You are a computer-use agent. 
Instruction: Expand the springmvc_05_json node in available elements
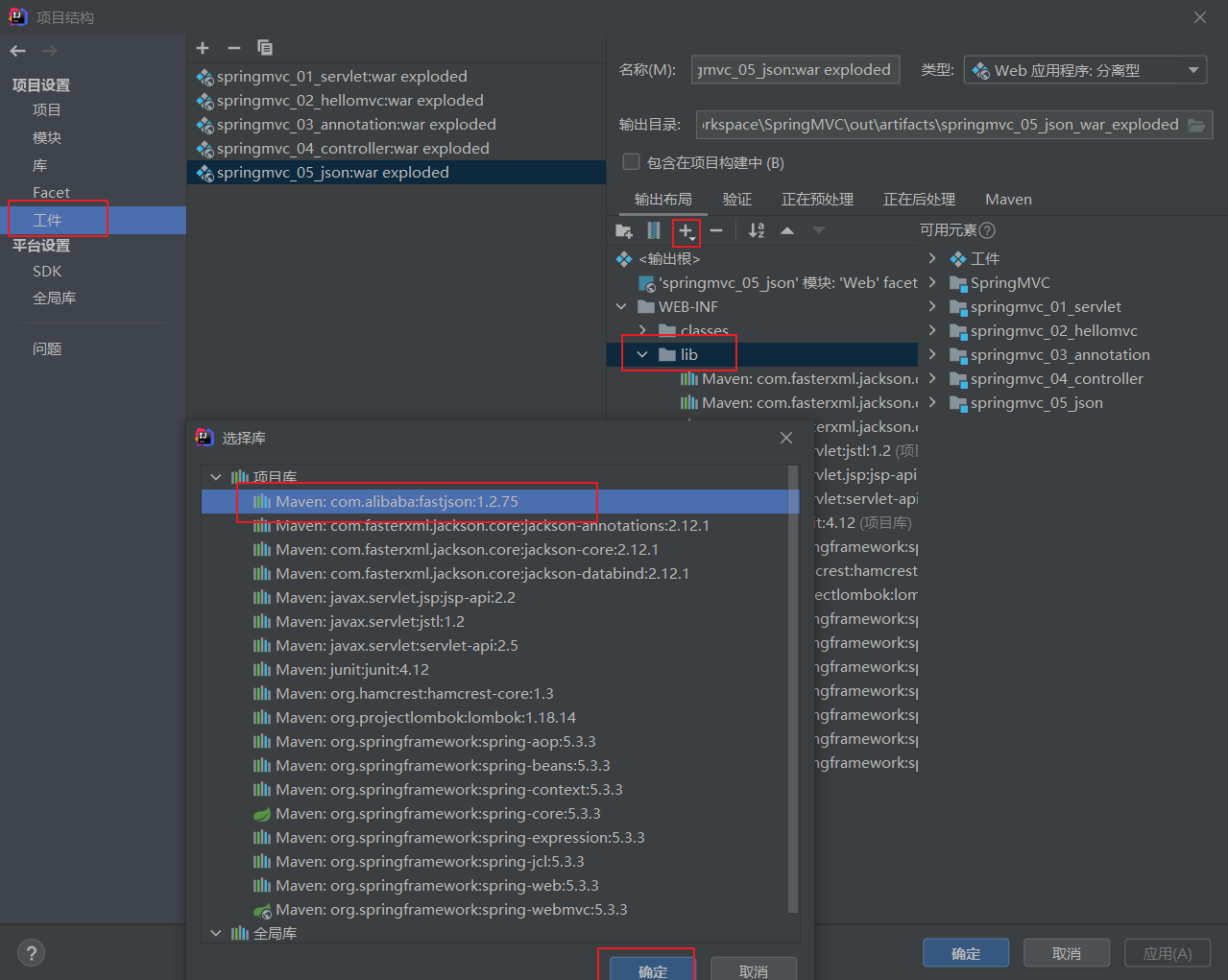point(930,402)
